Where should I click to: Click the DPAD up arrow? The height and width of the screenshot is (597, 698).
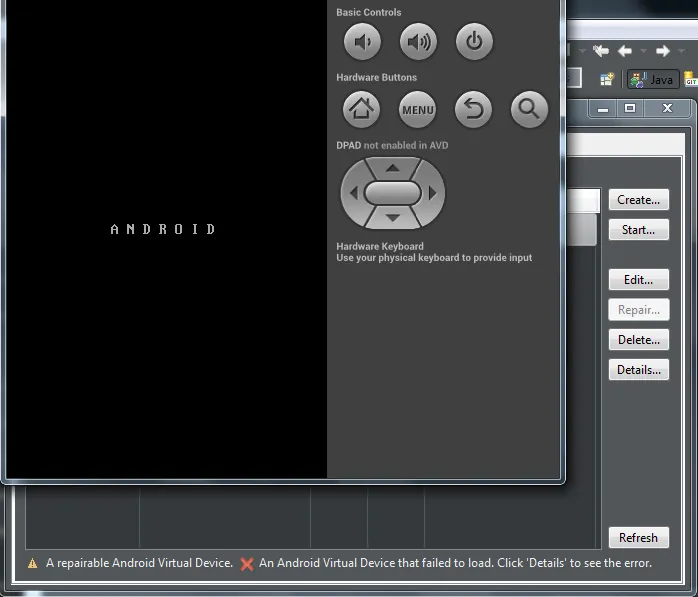[x=392, y=168]
